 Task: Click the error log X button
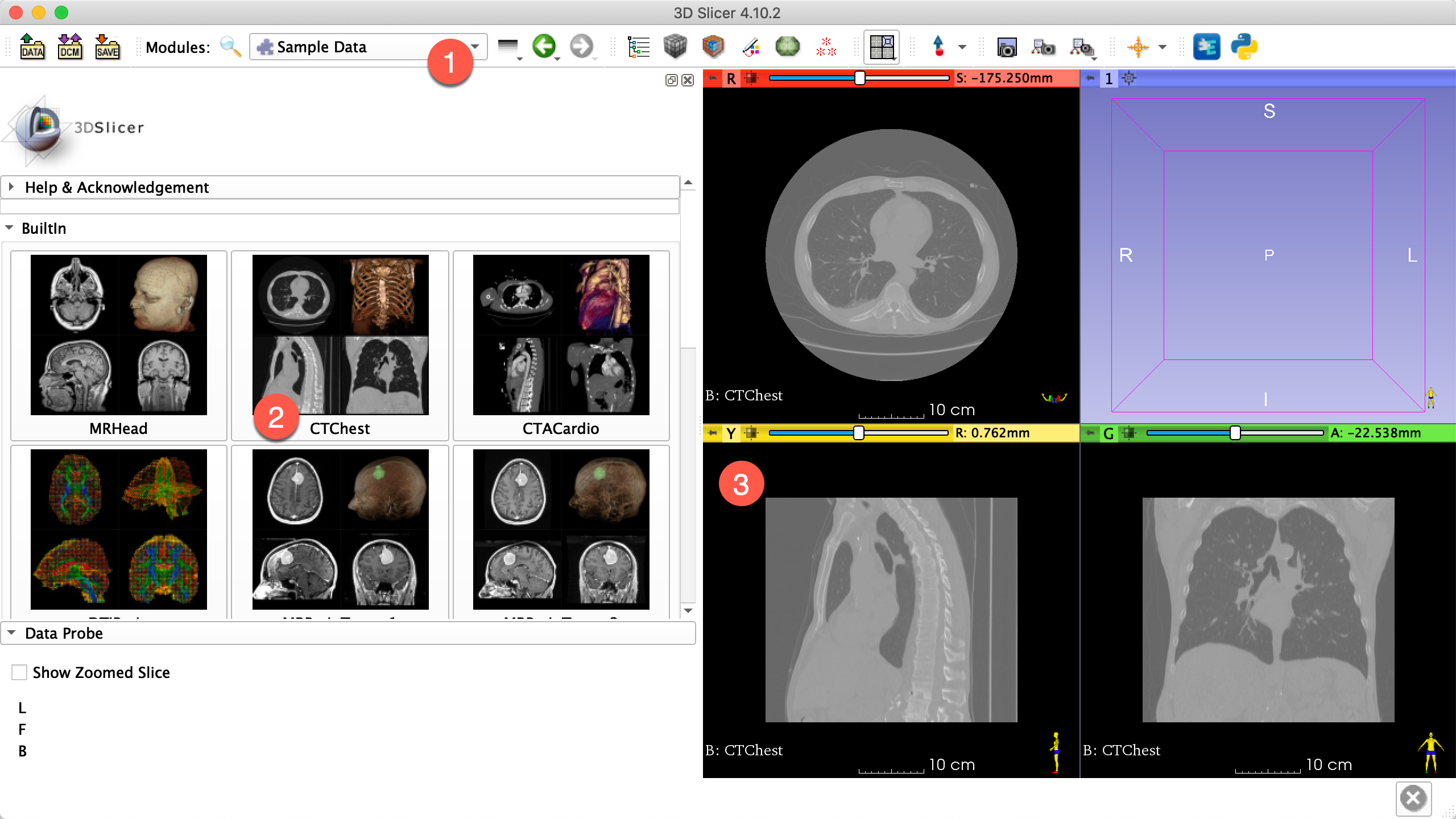[x=1413, y=799]
